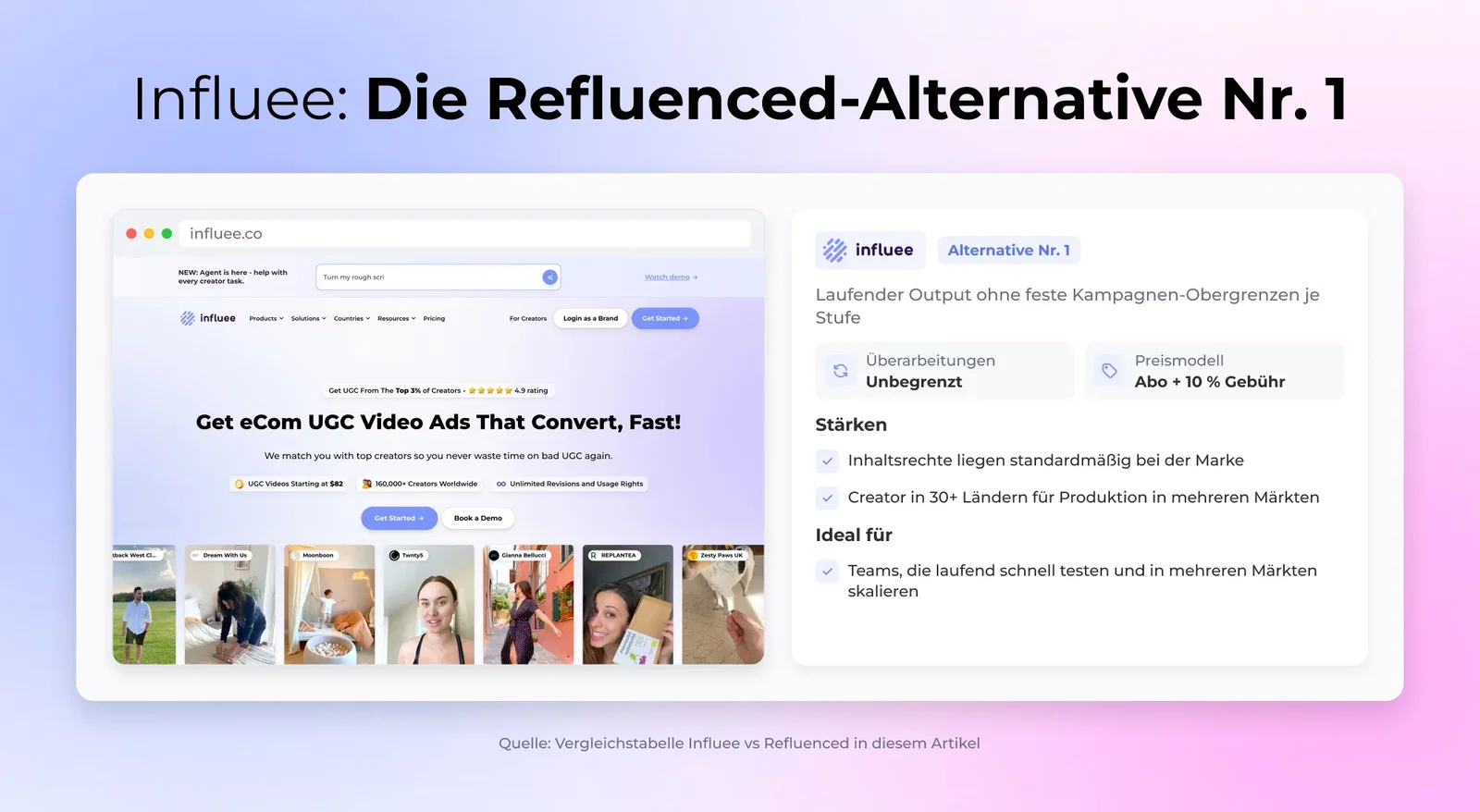
Task: Expand the Products dropdown in navbar
Action: [266, 318]
